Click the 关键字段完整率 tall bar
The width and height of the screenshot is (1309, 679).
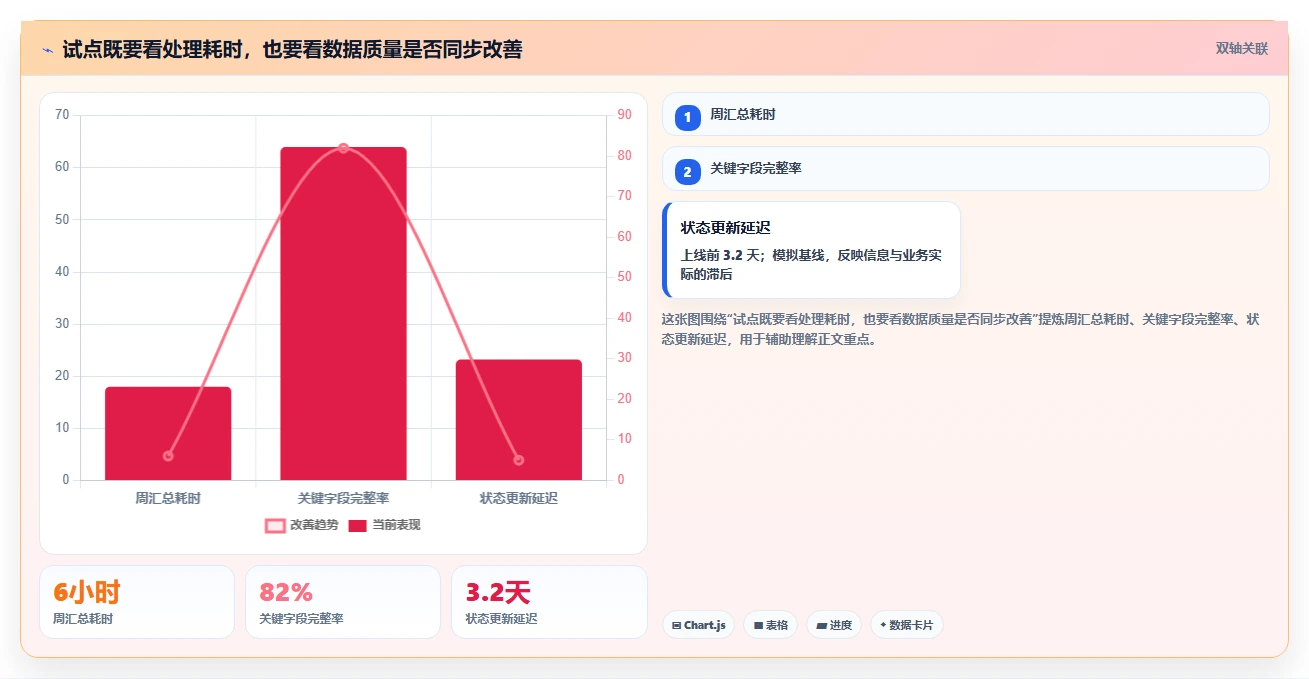[343, 314]
